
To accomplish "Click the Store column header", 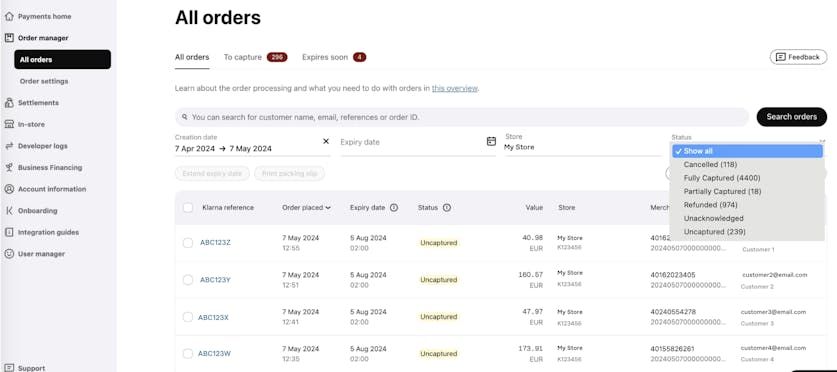I will [566, 208].
